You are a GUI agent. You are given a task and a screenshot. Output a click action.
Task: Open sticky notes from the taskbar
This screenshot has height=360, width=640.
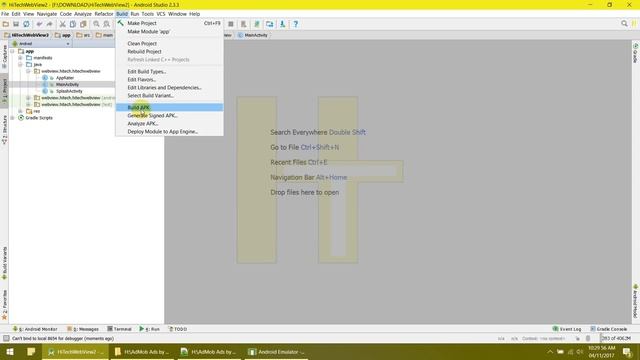point(31,352)
